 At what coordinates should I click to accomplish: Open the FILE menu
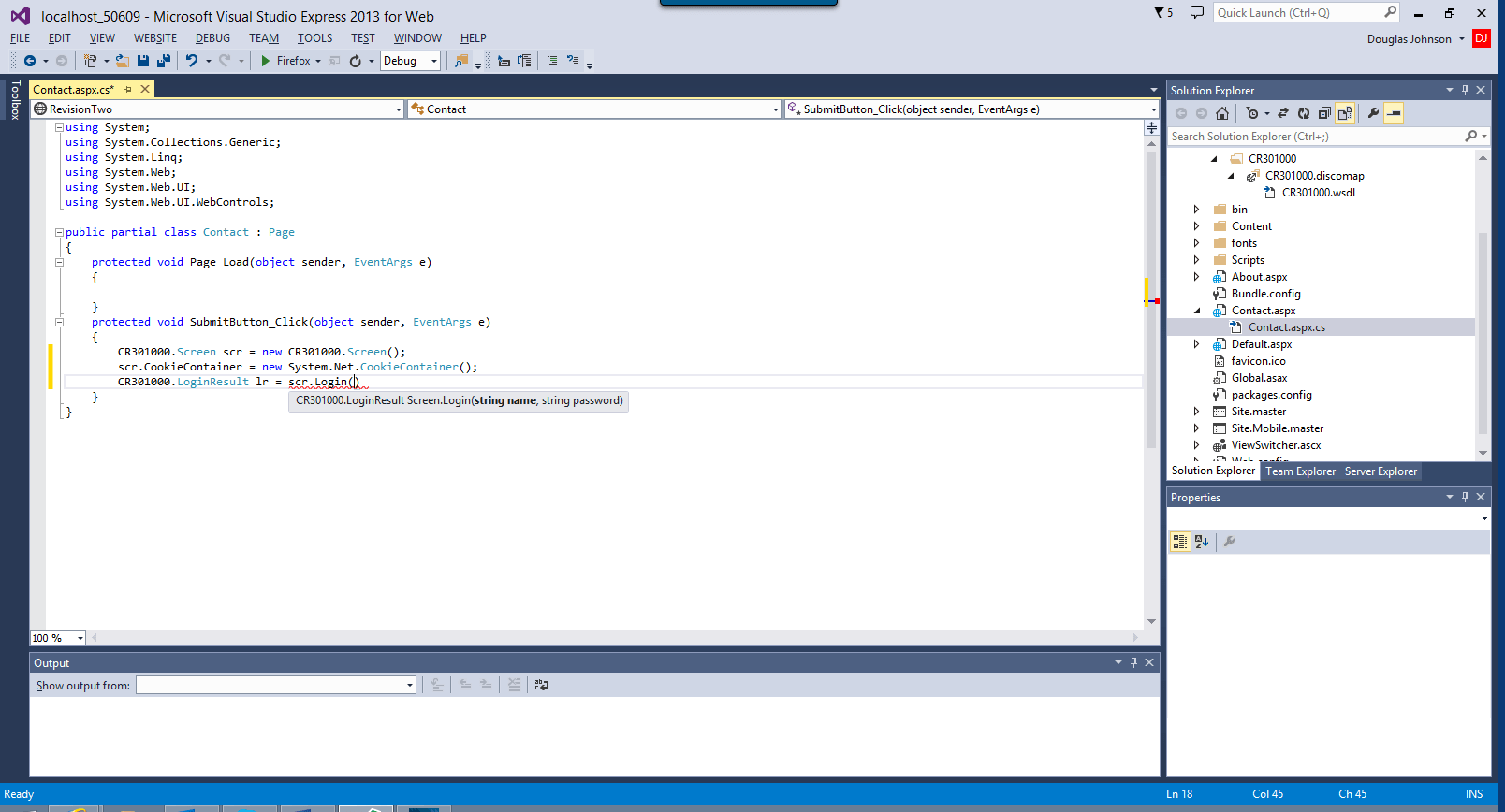pyautogui.click(x=21, y=38)
